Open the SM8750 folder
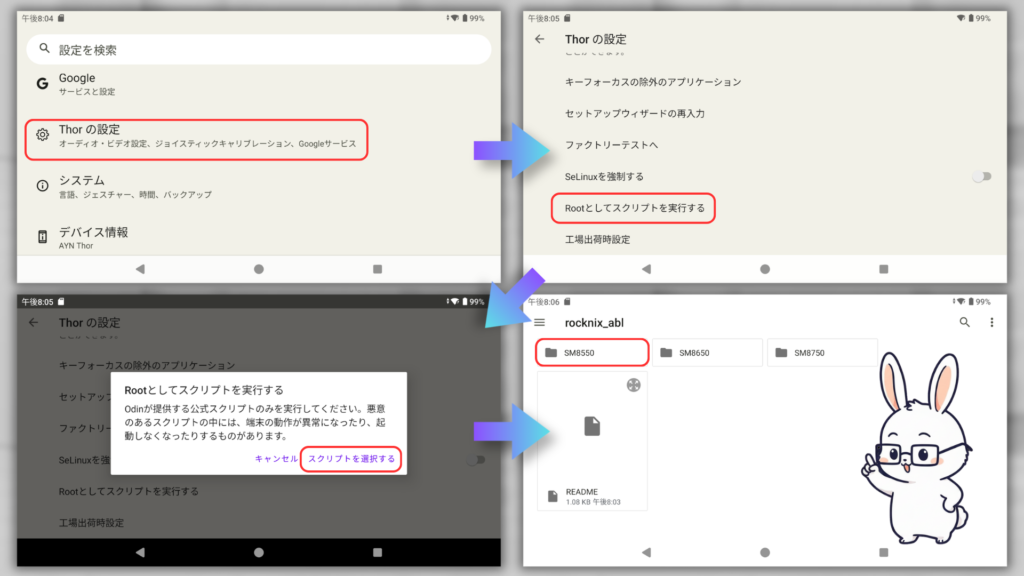The image size is (1024, 576). 822,353
